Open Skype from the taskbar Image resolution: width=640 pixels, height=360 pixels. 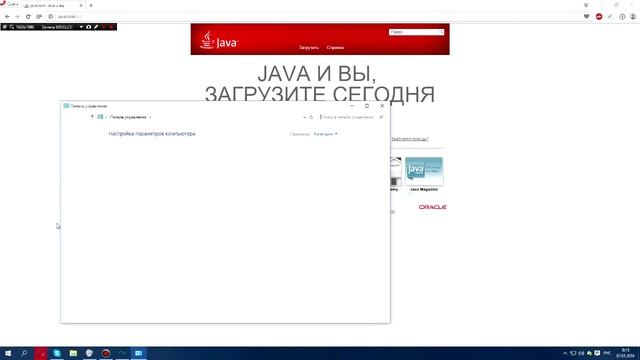click(x=57, y=353)
